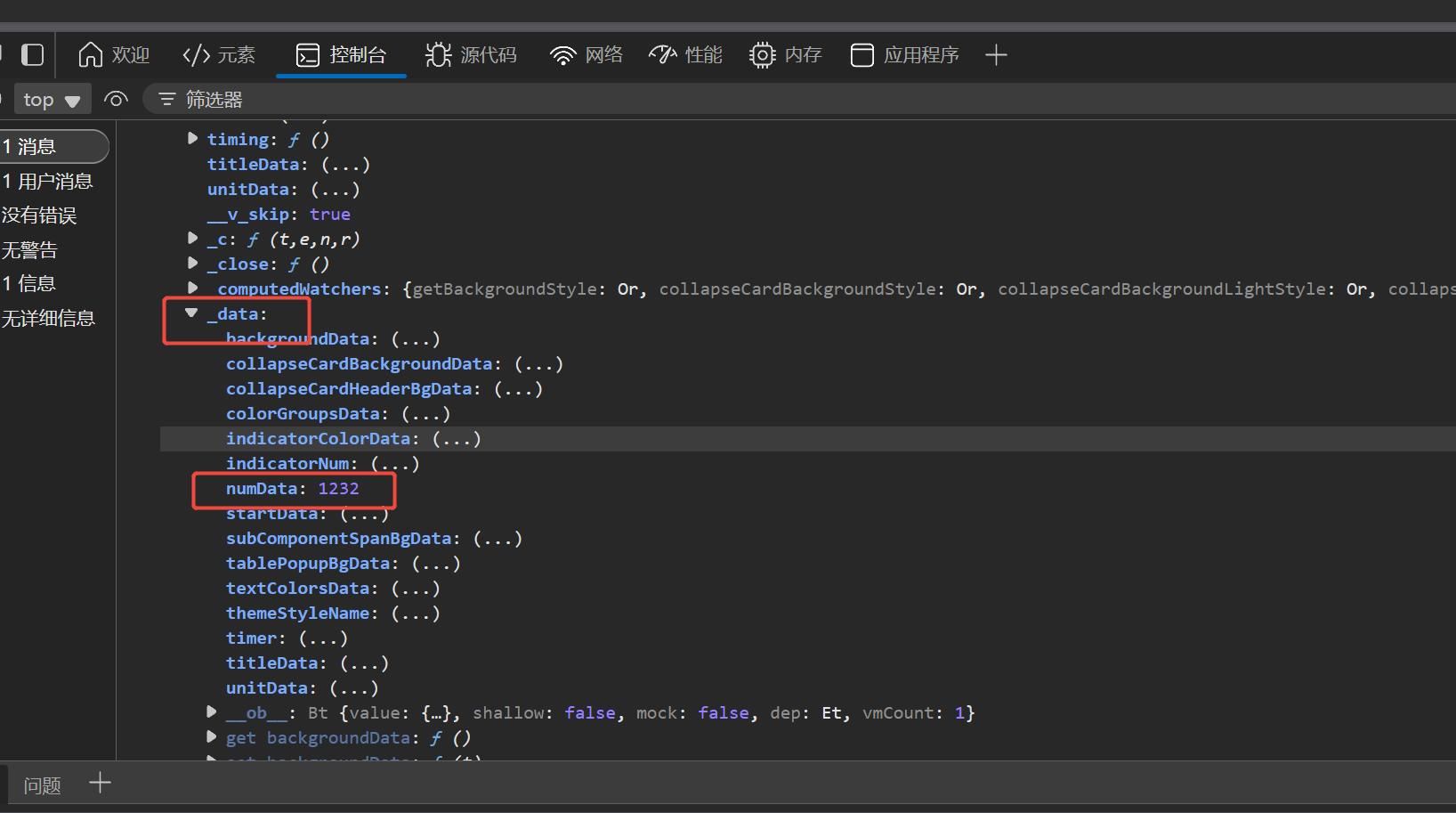The image size is (1456, 813).
Task: Expand the computedWatchers property
Action: point(192,288)
